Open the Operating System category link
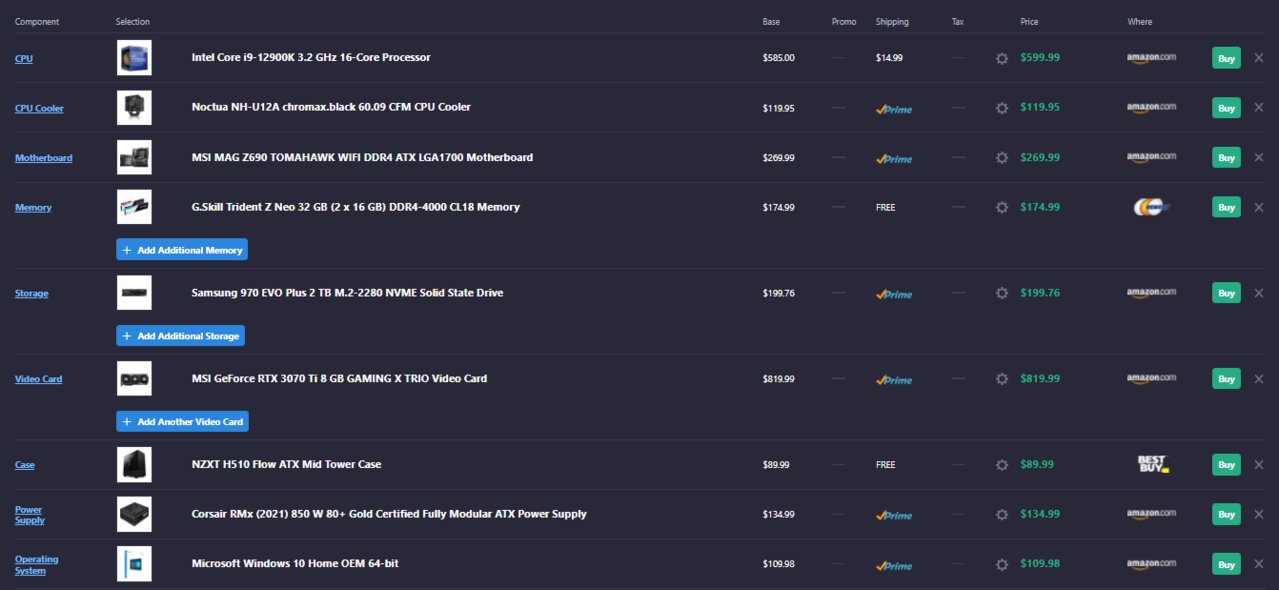The height and width of the screenshot is (590, 1279). tap(37, 565)
